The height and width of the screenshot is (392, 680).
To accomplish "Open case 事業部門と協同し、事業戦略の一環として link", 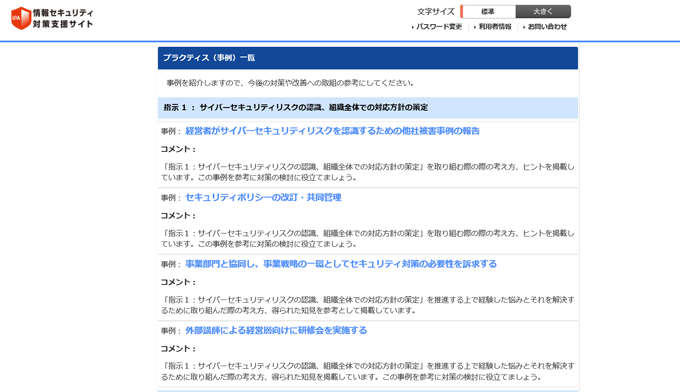I will [x=341, y=264].
